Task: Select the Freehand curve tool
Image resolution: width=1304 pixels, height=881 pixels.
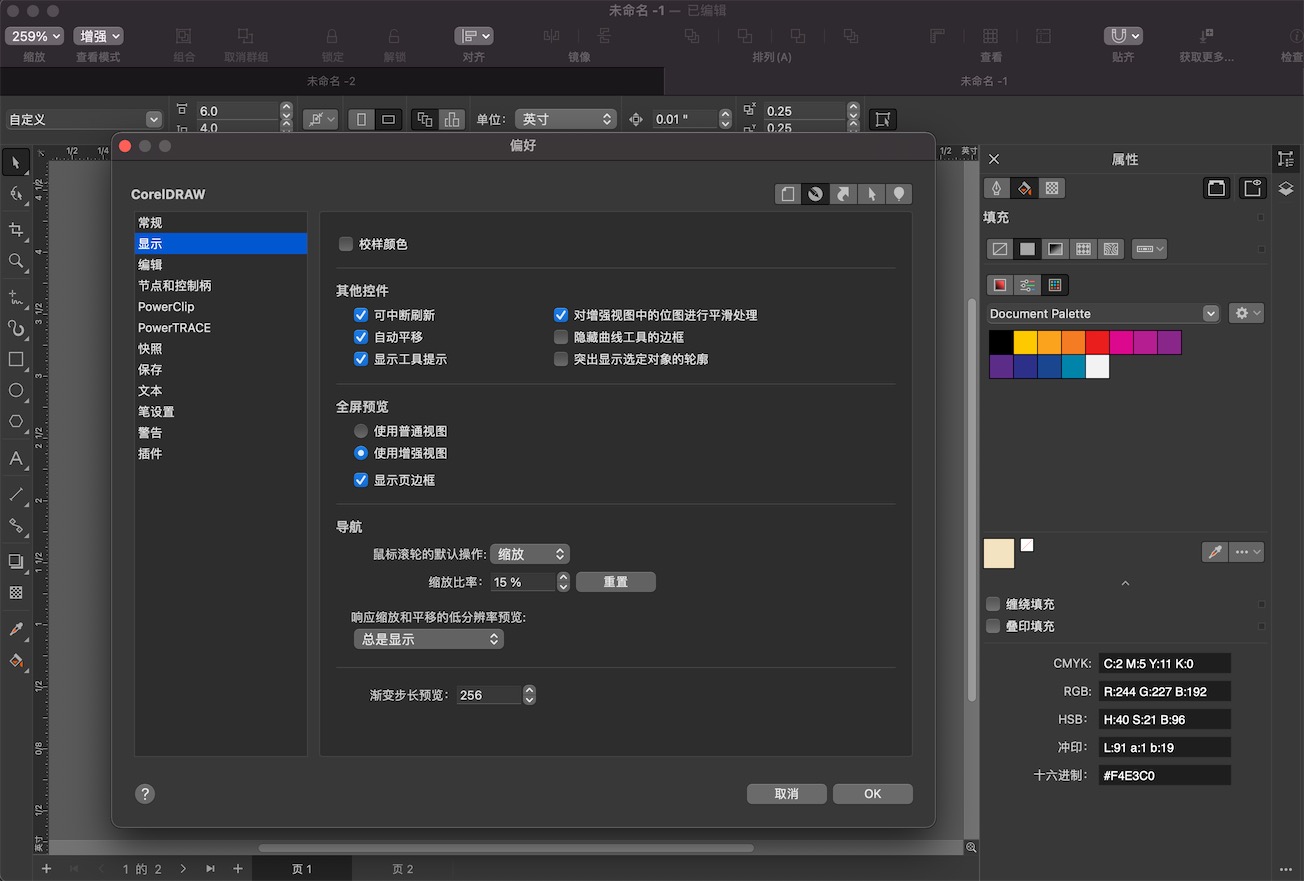Action: tap(16, 297)
